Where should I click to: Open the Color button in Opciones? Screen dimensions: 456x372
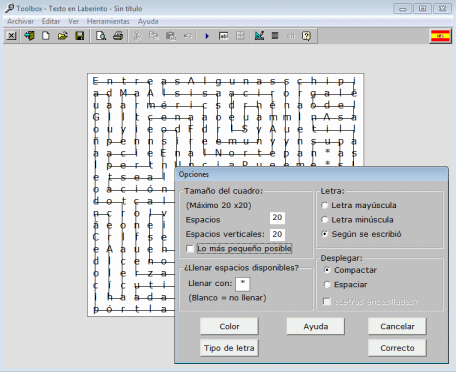pos(229,326)
